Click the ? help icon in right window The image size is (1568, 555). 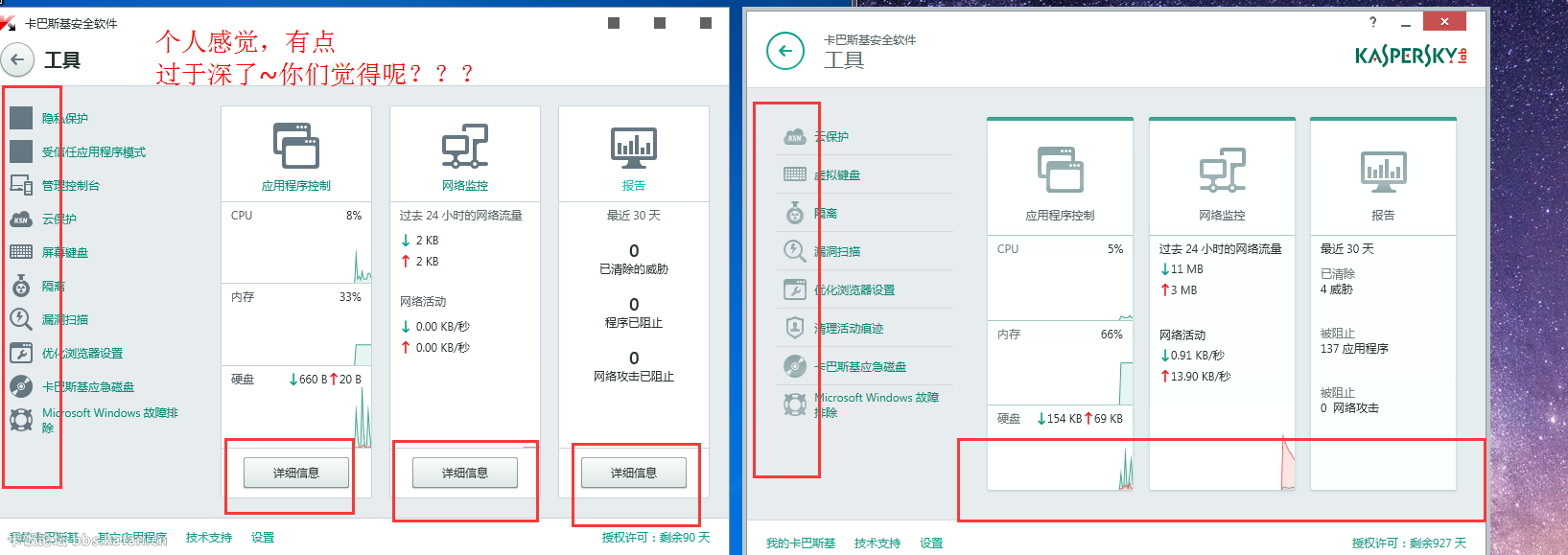point(1373,22)
